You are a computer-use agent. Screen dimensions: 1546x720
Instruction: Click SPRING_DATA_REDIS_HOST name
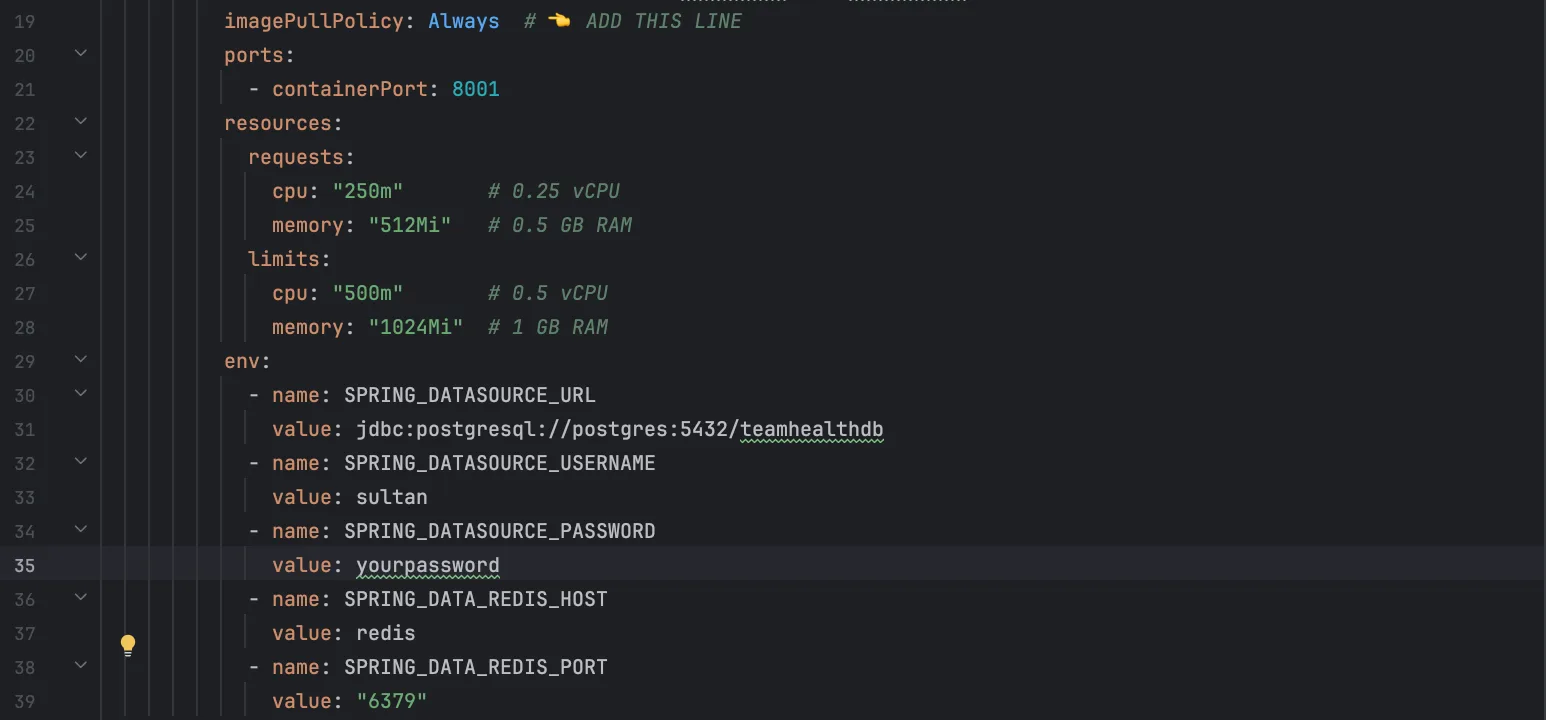476,599
